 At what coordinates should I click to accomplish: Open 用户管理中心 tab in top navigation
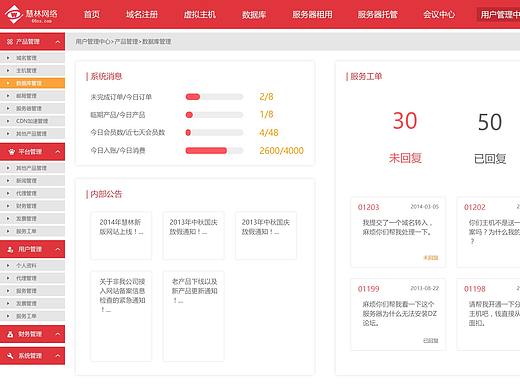(x=499, y=14)
